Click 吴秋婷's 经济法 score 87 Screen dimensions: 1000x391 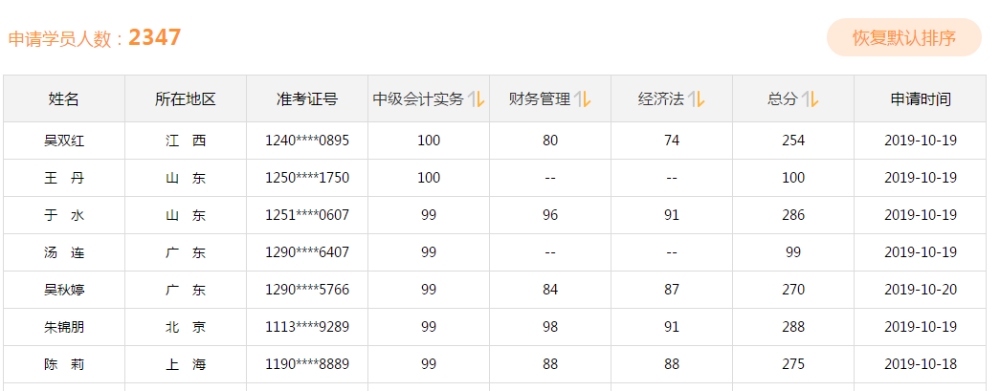coord(672,290)
